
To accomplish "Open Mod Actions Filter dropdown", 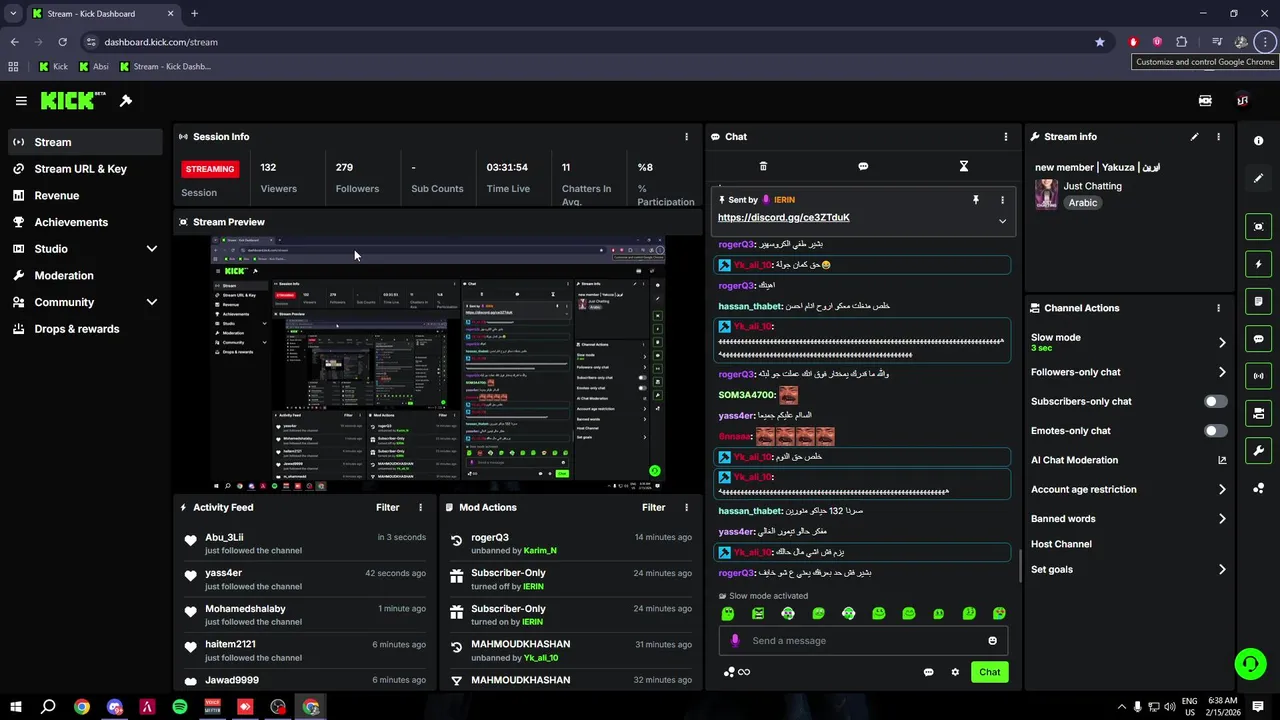I will pyautogui.click(x=653, y=507).
